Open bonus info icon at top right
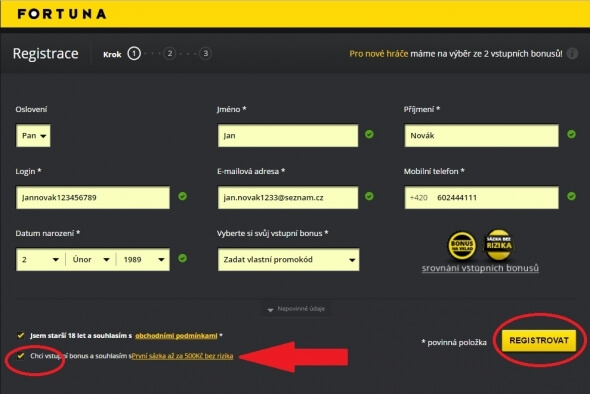The height and width of the screenshot is (394, 590). [573, 54]
